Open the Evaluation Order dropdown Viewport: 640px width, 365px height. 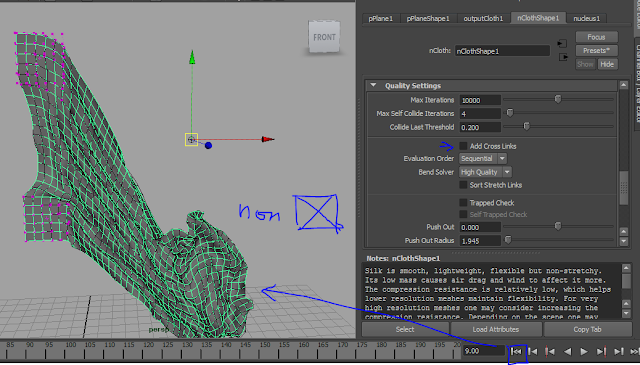pos(482,158)
